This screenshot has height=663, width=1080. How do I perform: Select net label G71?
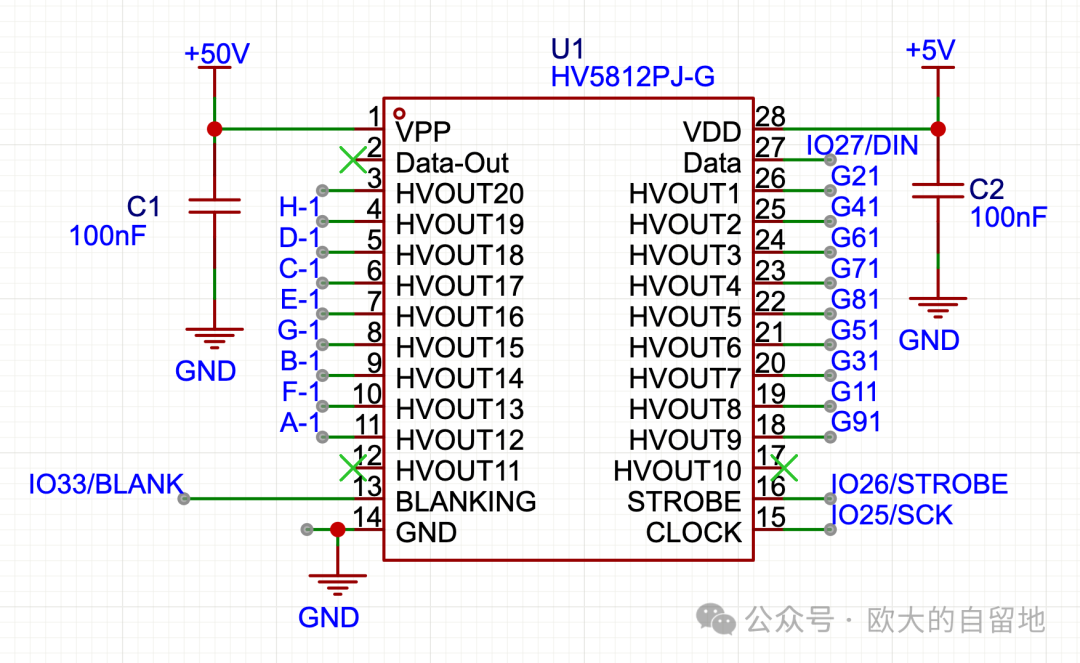855,268
